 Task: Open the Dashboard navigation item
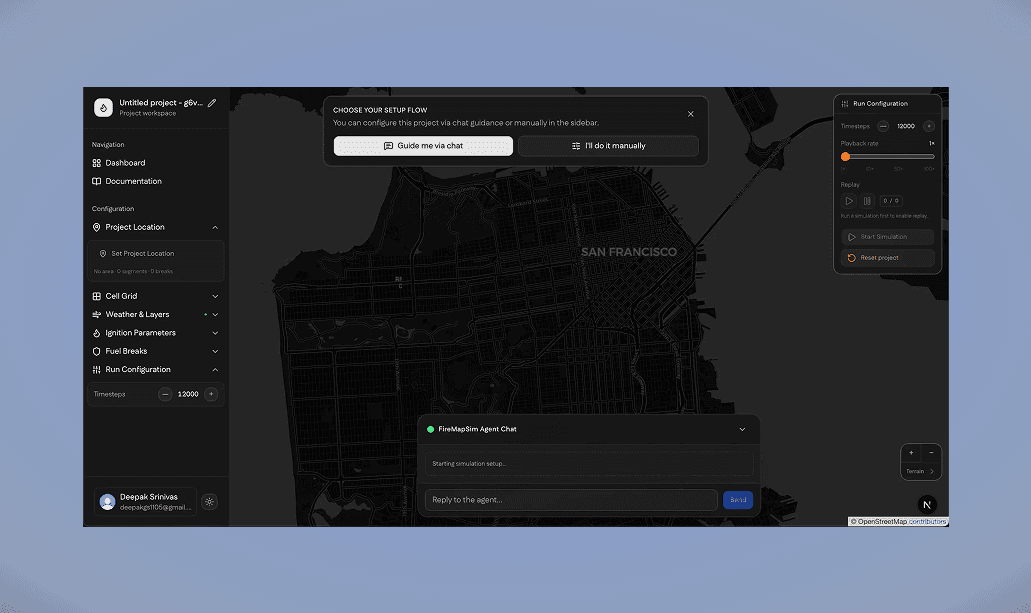[125, 163]
